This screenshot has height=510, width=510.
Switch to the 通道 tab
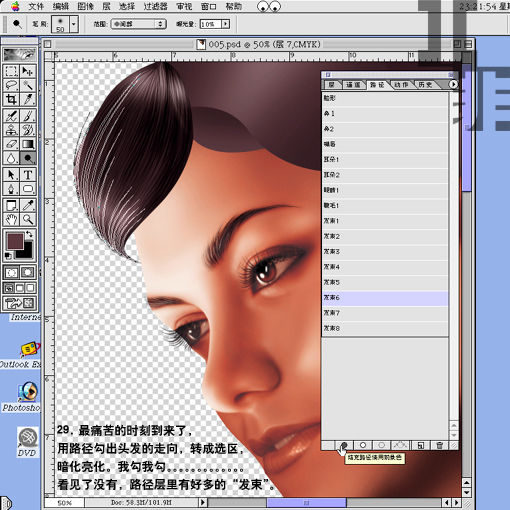click(353, 85)
